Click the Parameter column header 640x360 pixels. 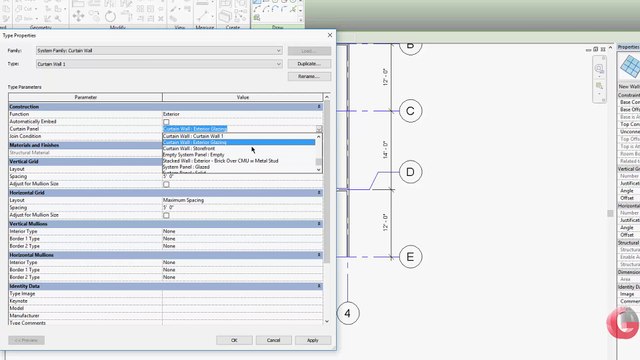coord(85,97)
